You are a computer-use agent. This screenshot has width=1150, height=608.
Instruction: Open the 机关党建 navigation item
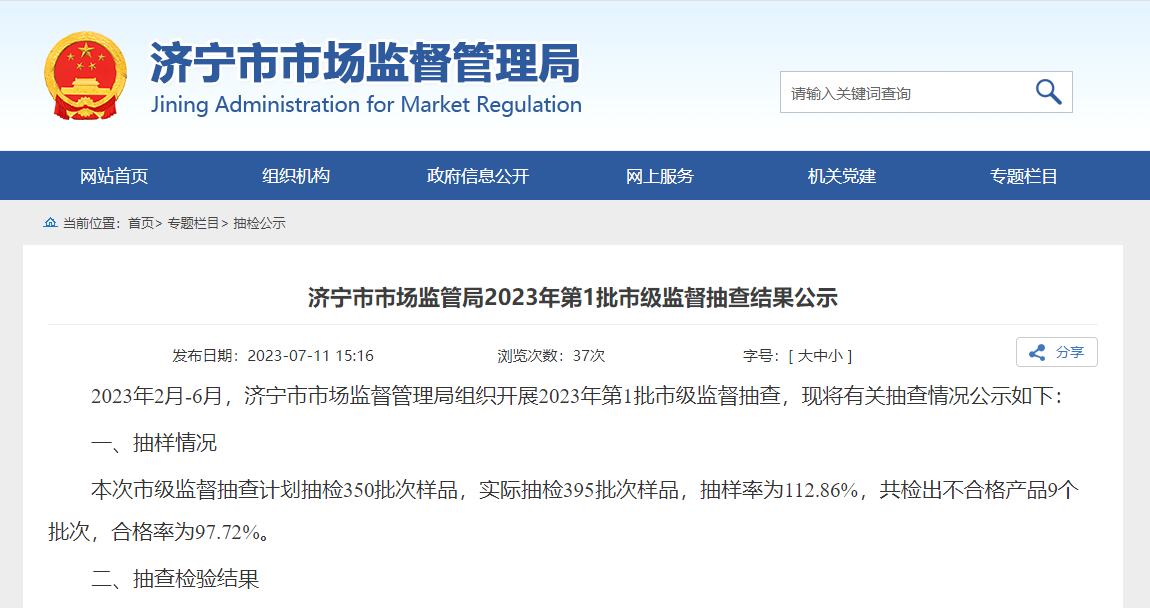pos(842,176)
